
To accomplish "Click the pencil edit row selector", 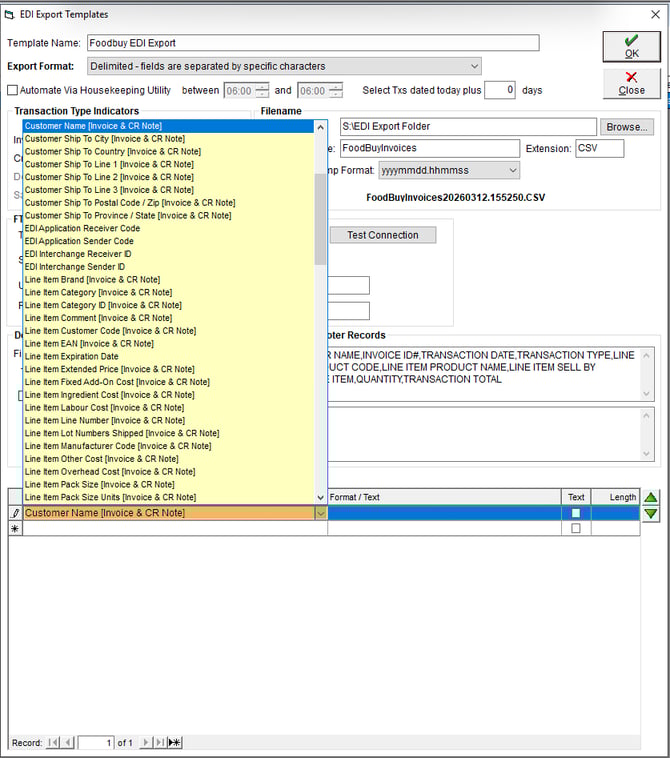I will (15, 513).
